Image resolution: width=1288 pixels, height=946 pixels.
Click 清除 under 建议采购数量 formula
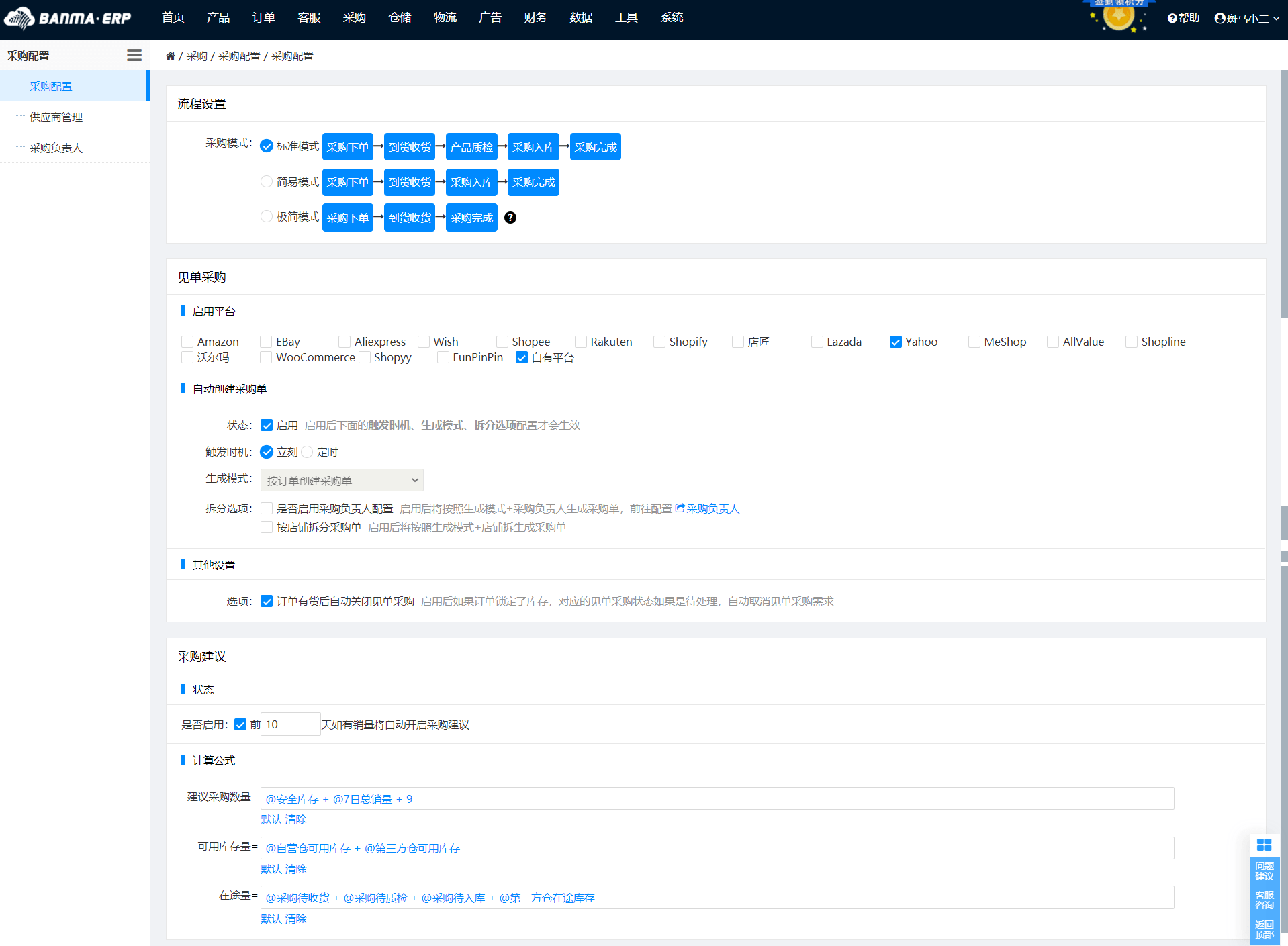click(x=296, y=819)
